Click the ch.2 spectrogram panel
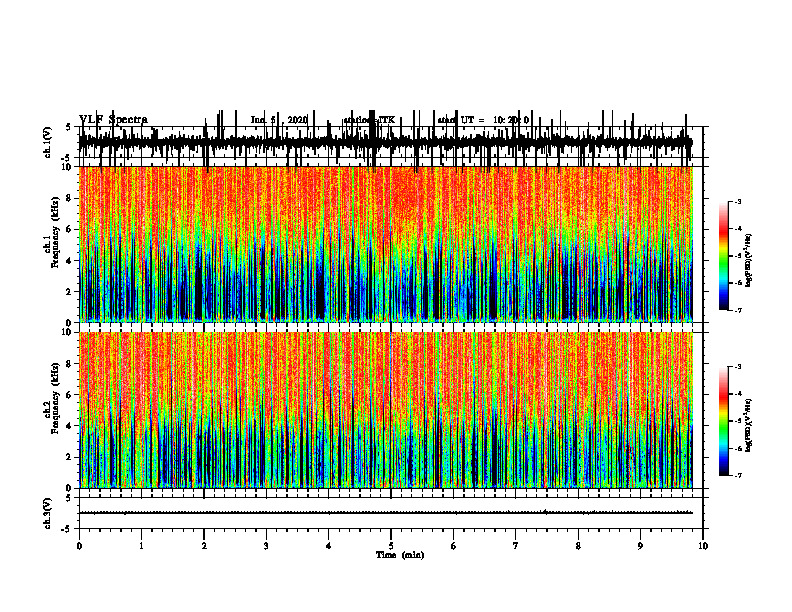 (x=385, y=410)
